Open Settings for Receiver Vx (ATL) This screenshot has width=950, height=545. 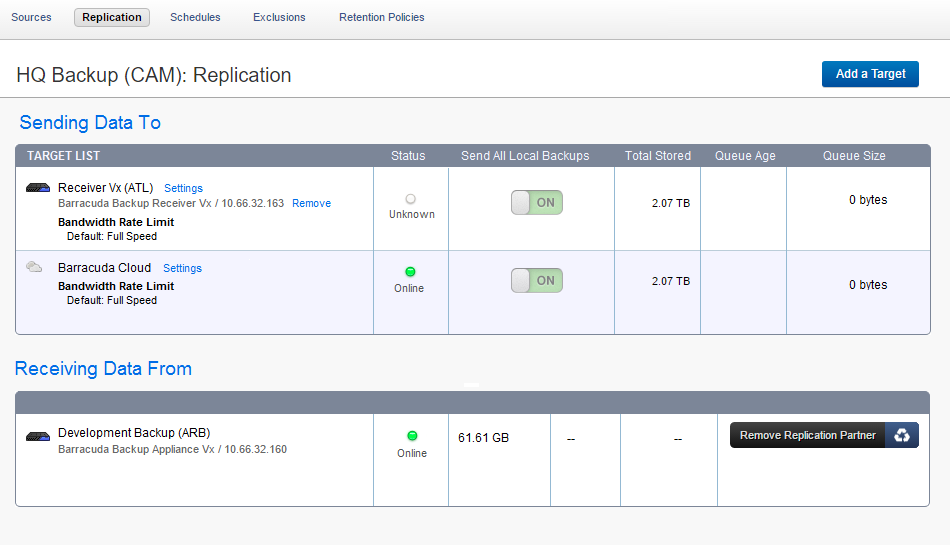tap(183, 188)
